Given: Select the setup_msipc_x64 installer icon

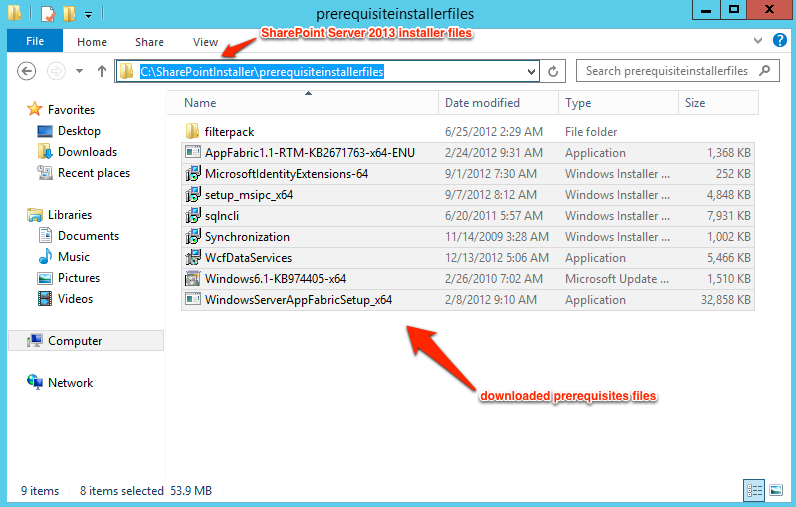Looking at the screenshot, I should click(x=192, y=194).
